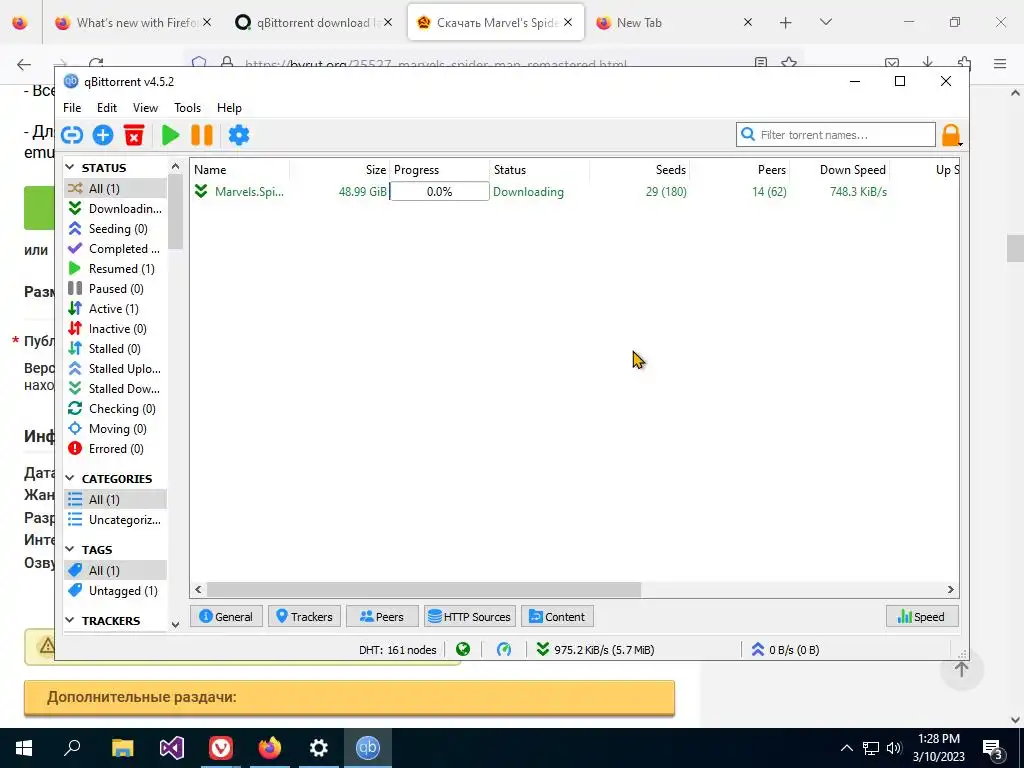Click the Add Torrent Link toolbar icon
This screenshot has width=1024, height=768.
tap(72, 135)
